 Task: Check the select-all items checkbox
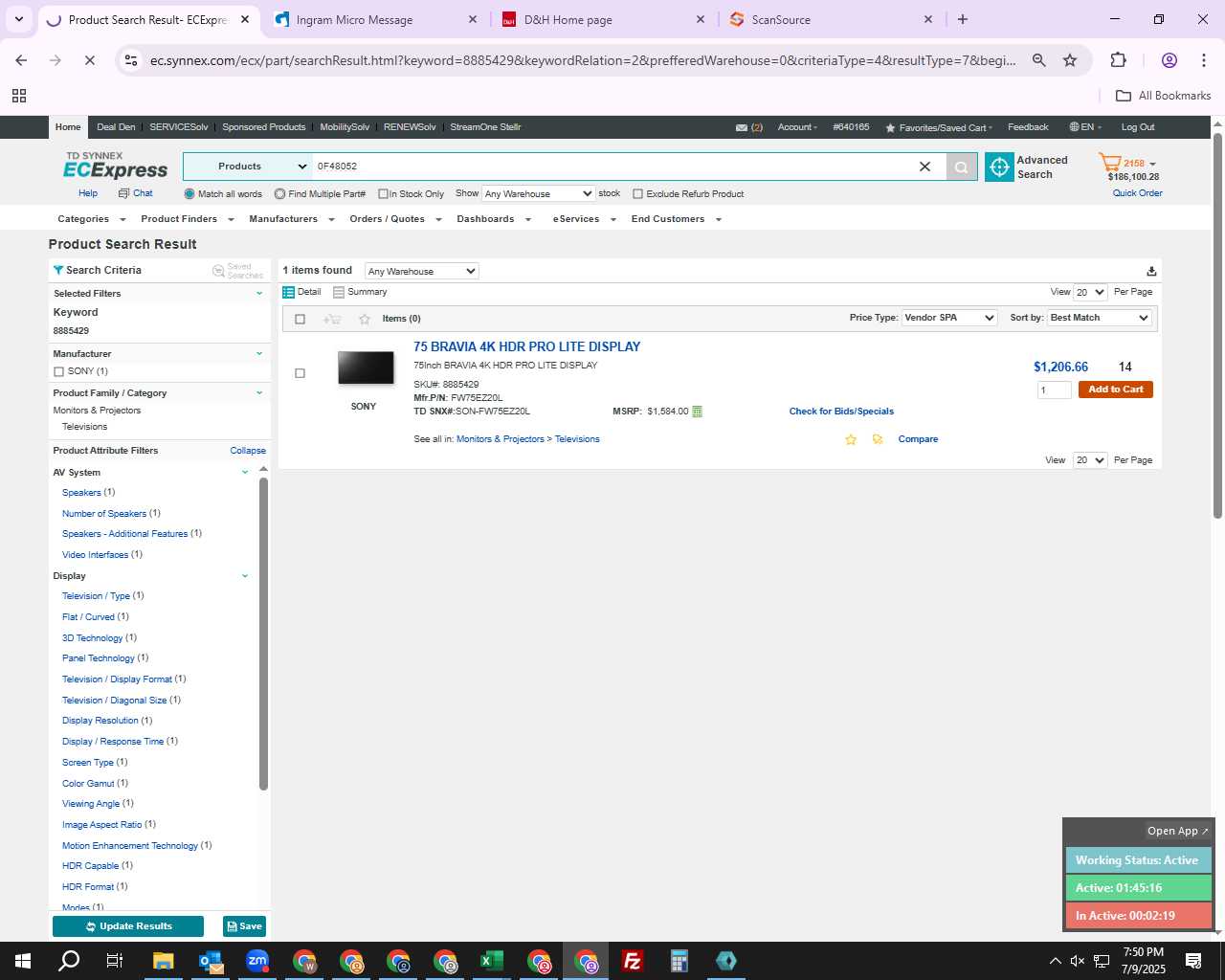(300, 319)
